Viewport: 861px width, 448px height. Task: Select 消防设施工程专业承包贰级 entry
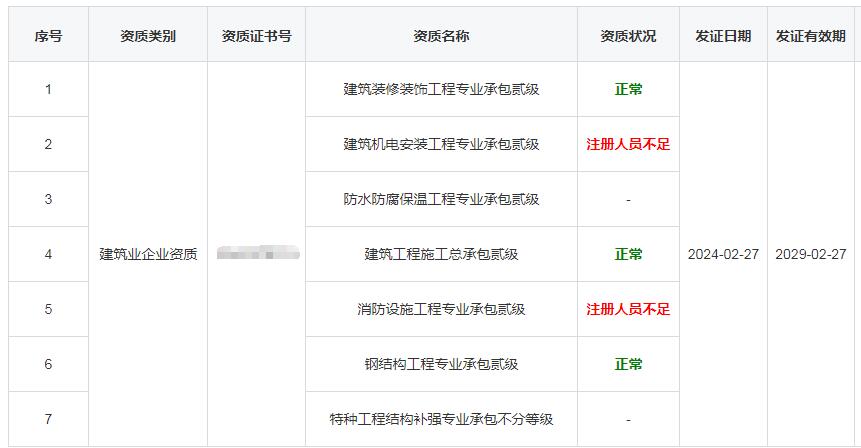441,309
